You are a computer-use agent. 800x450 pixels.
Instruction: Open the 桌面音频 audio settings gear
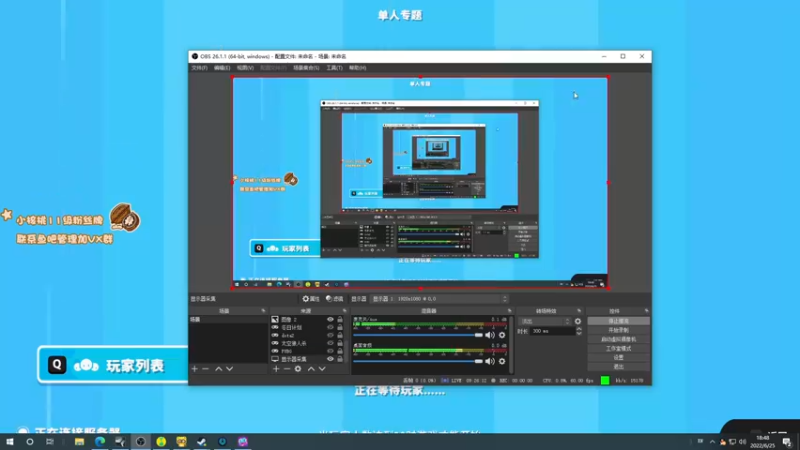[502, 361]
